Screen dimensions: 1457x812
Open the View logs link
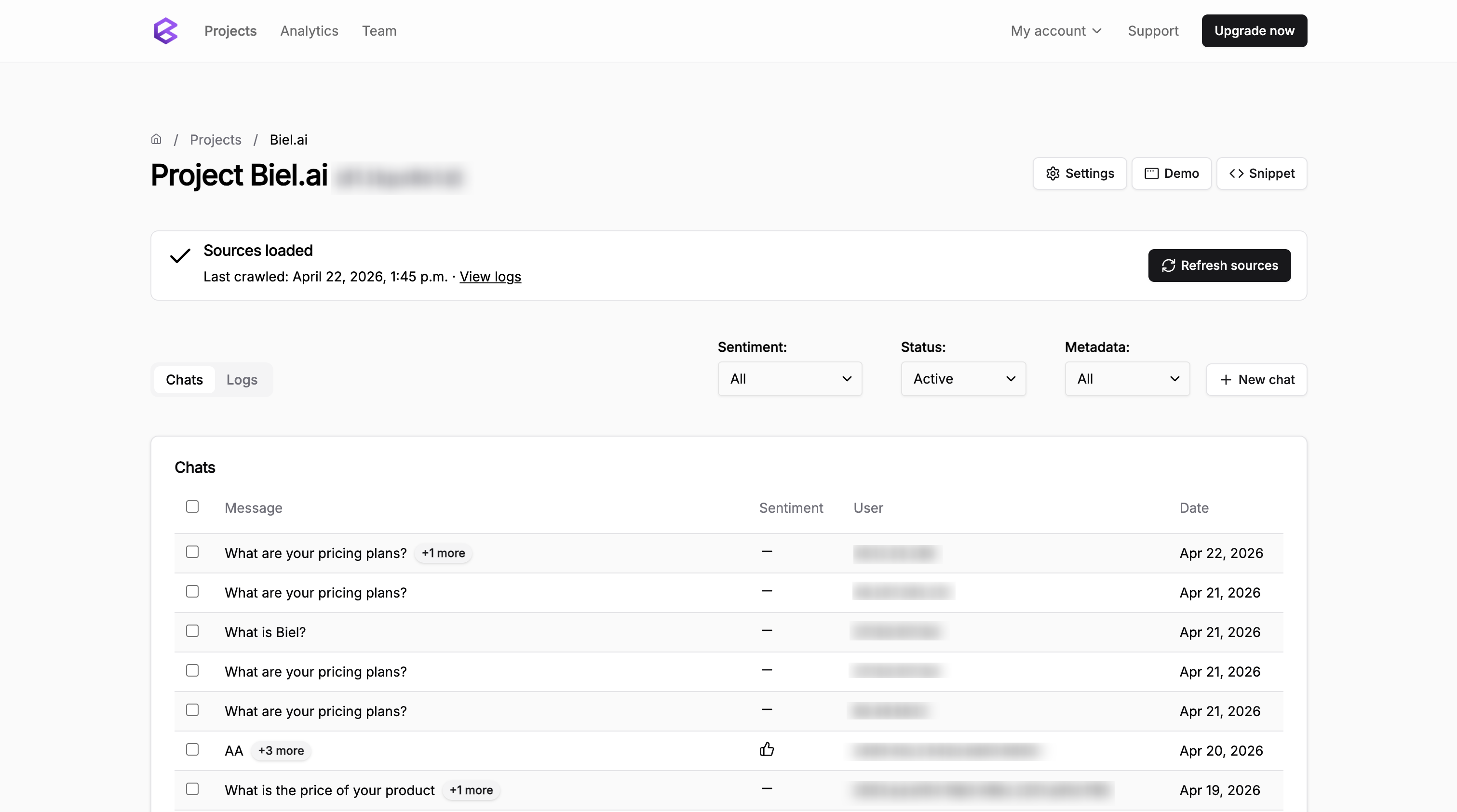[490, 277]
